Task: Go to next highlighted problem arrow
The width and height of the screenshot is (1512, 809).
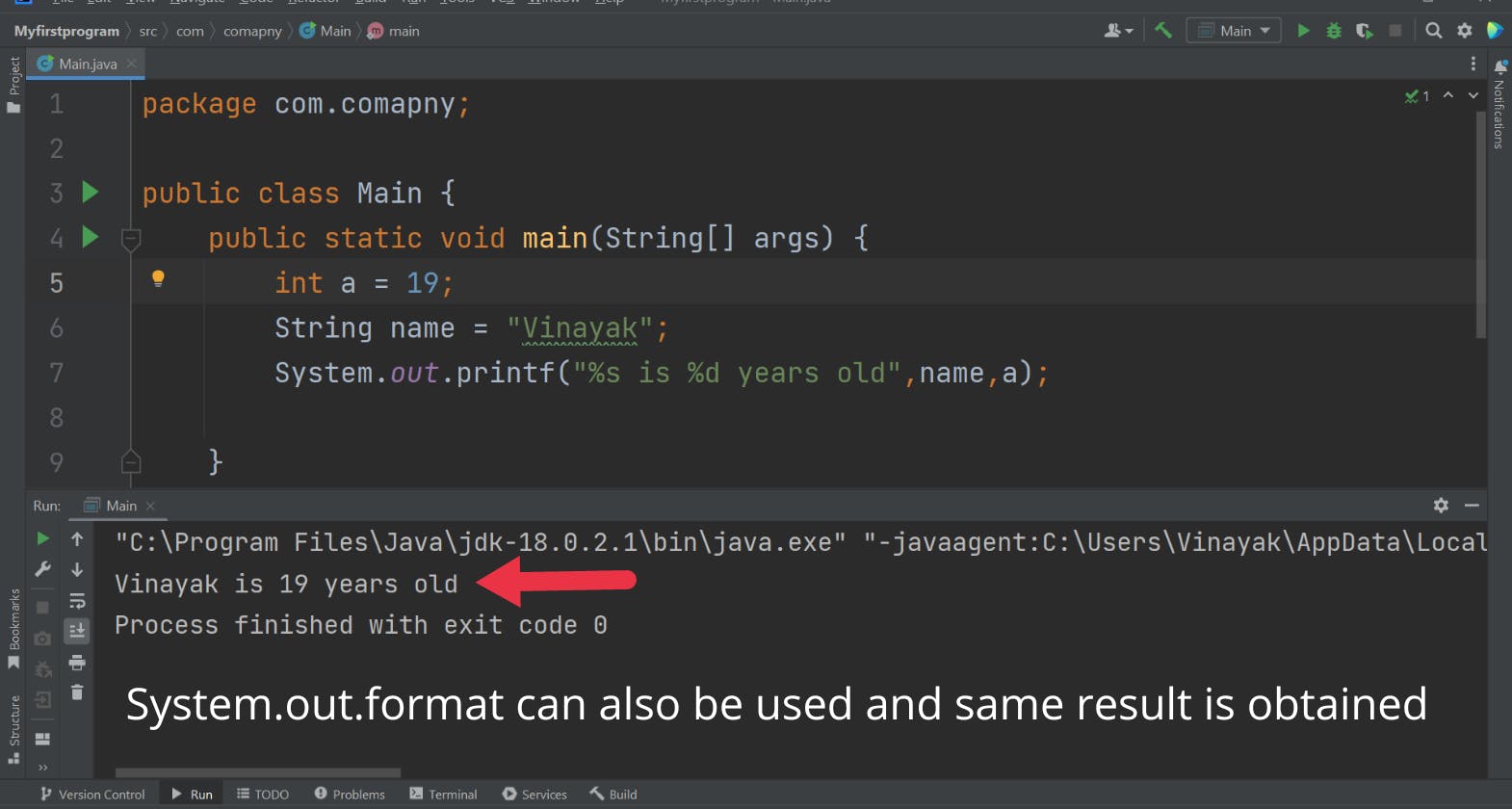Action: (x=1473, y=95)
